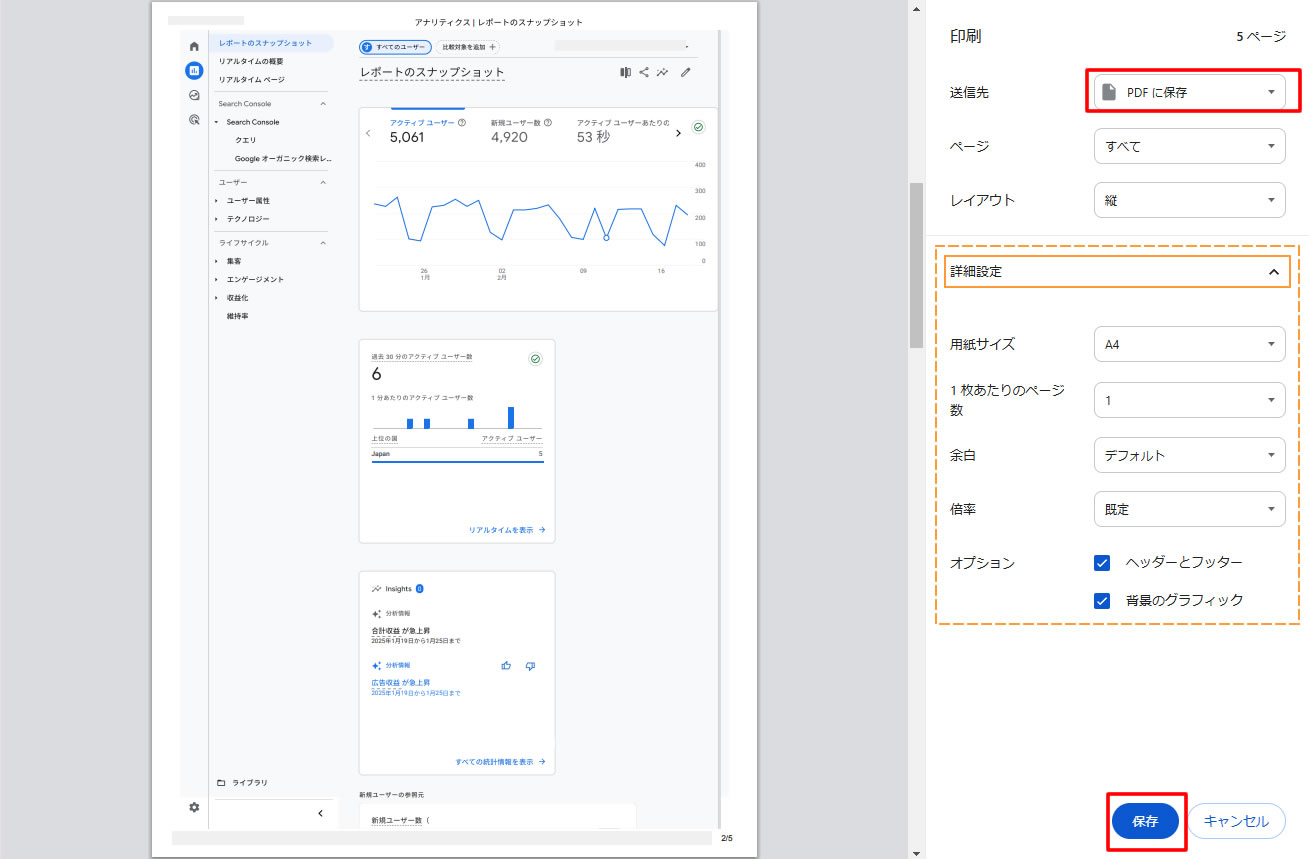This screenshot has width=1309, height=859.
Task: Click the Insights sparkline icon beside report title
Action: pos(662,72)
